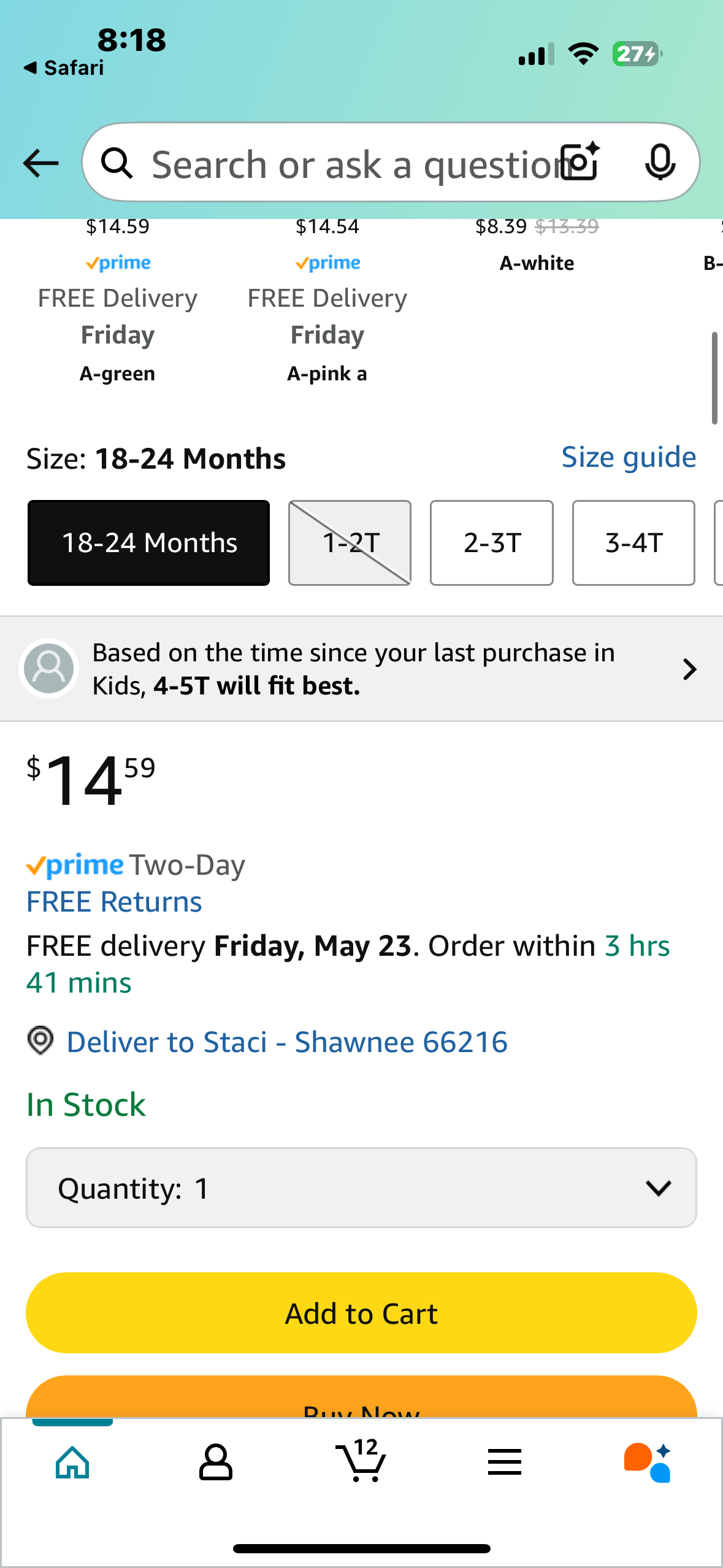Expand the 4-5T fit recommendation chevron
Viewport: 723px width, 1568px height.
coord(690,669)
